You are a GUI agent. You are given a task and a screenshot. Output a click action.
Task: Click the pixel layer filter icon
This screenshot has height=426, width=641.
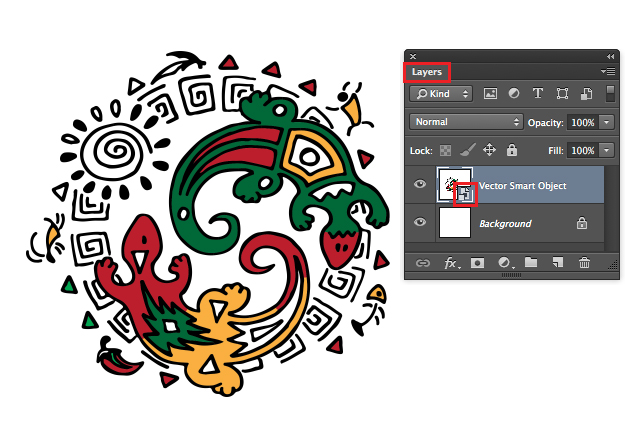[x=490, y=94]
